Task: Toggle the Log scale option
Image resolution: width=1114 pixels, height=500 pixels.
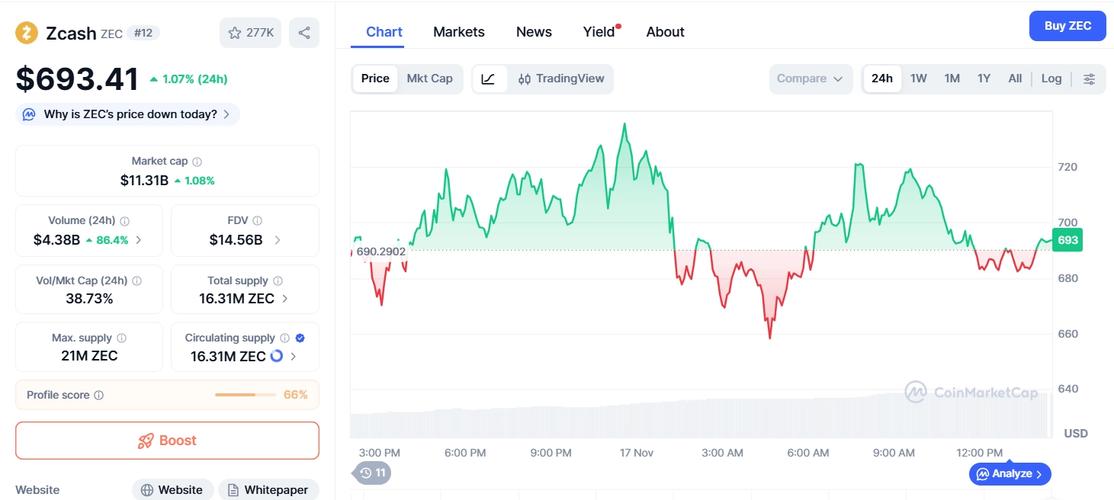Action: 1051,79
